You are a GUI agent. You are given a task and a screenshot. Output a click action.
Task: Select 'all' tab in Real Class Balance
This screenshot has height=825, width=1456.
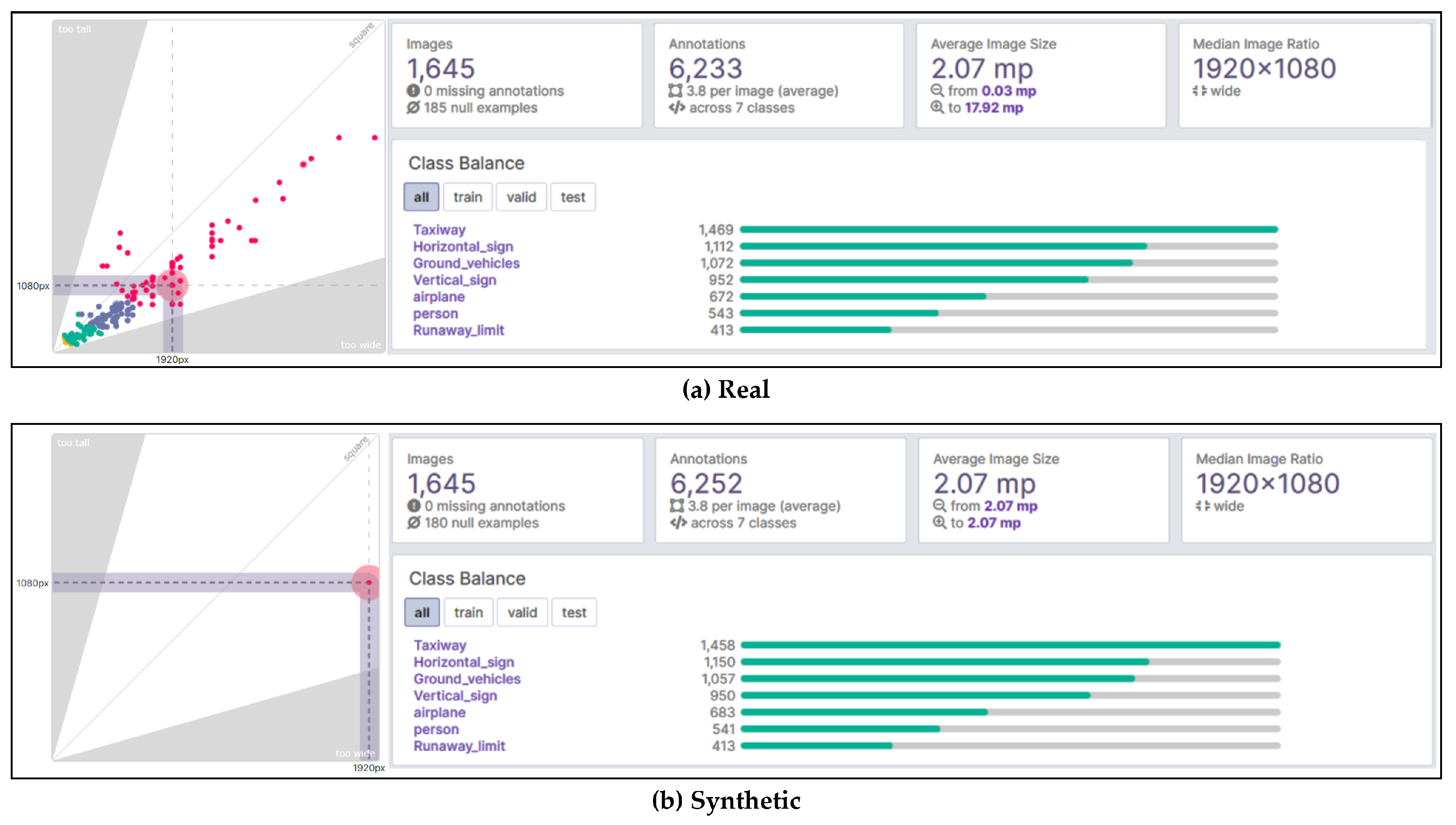coord(421,197)
